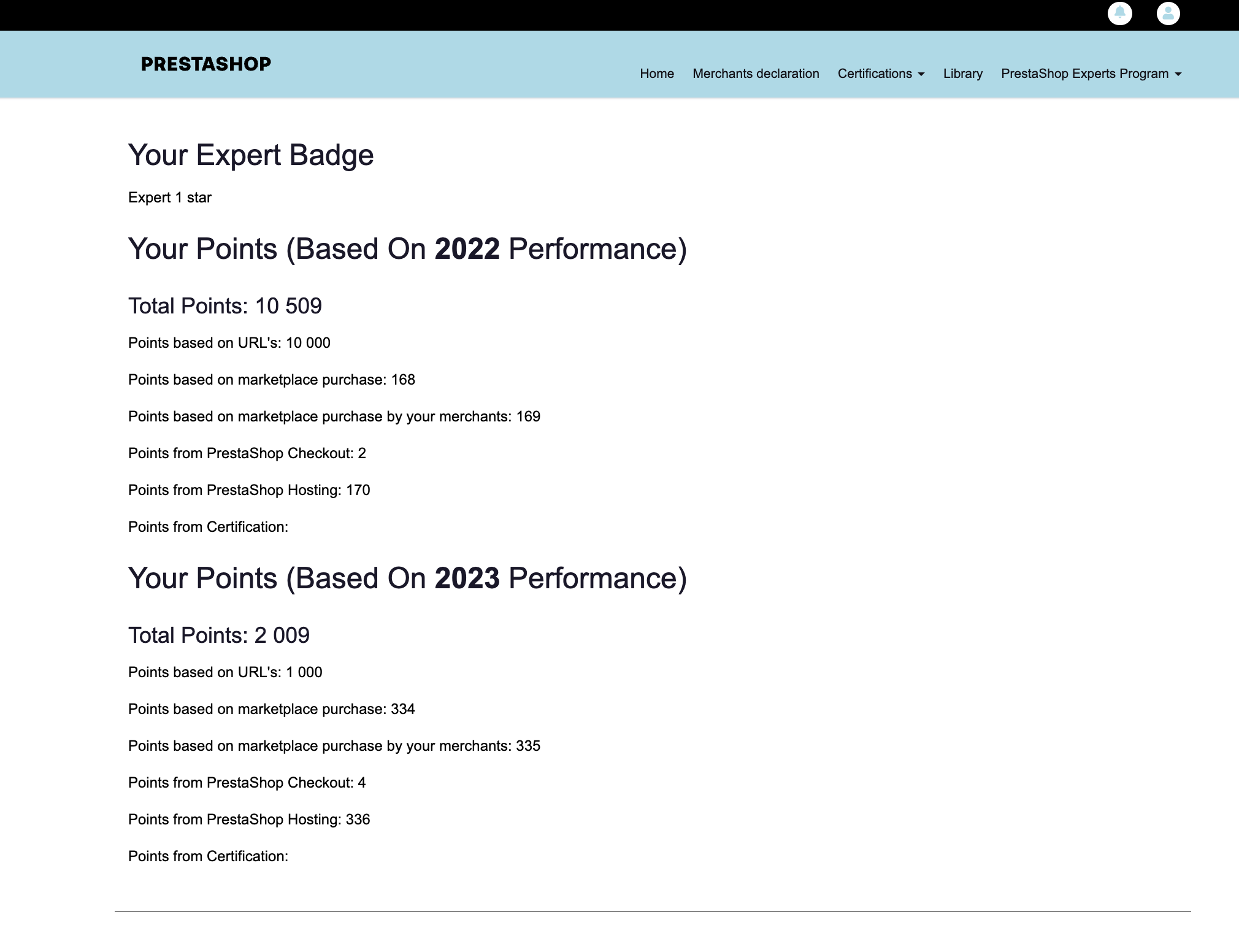Open the Library page
This screenshot has width=1239, height=952.
tap(963, 74)
